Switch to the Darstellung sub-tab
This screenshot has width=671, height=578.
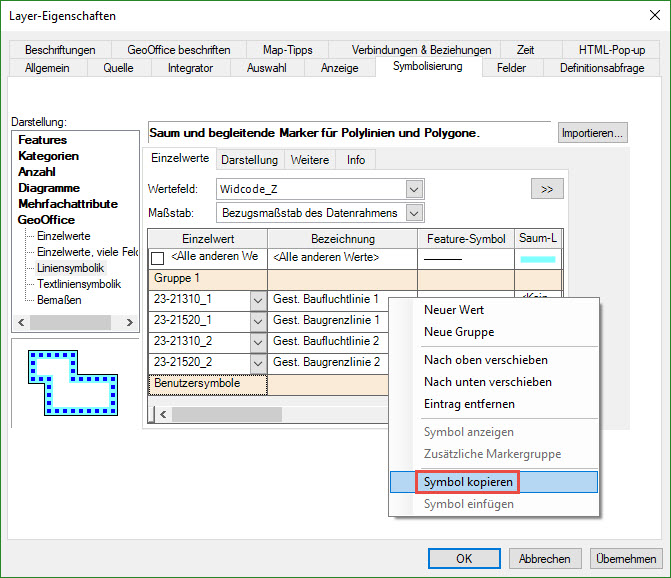coord(249,160)
